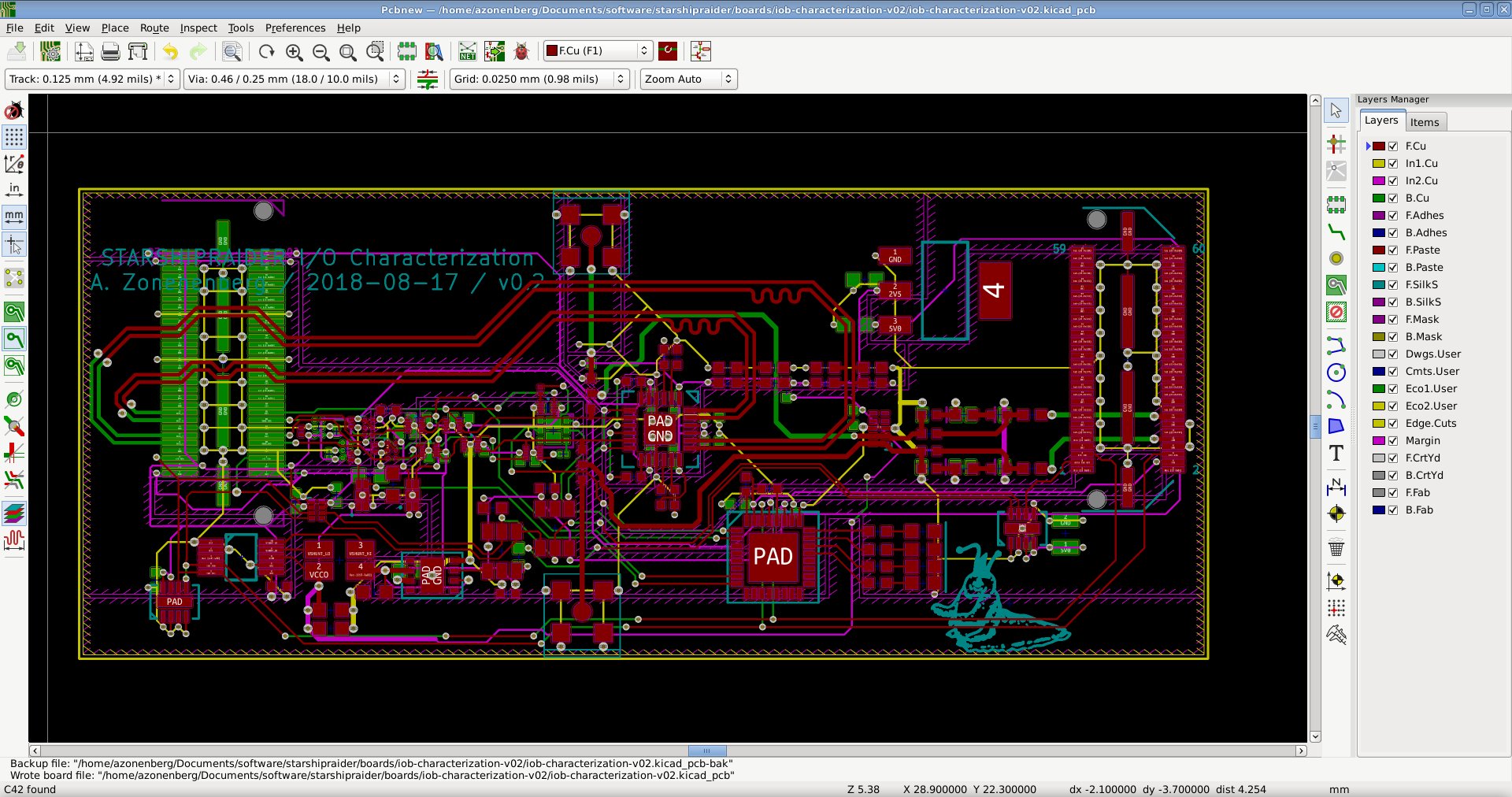Open the Preferences menu

pos(295,28)
